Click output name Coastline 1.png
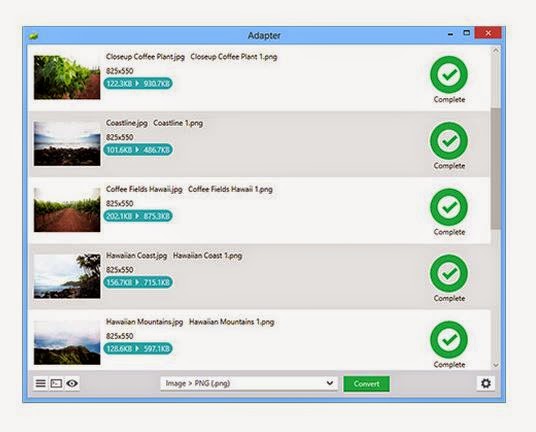This screenshot has height=432, width=536. 178,123
